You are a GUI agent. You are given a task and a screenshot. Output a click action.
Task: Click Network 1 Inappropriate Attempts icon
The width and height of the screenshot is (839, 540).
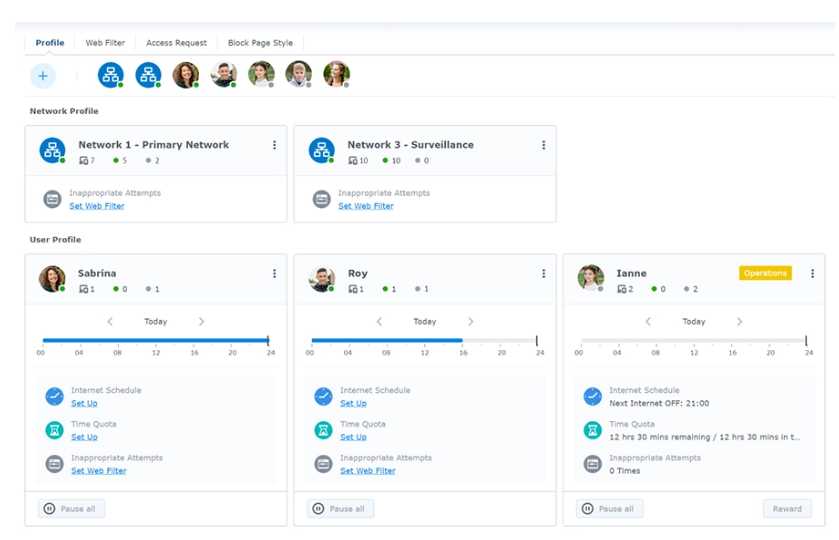pos(53,199)
